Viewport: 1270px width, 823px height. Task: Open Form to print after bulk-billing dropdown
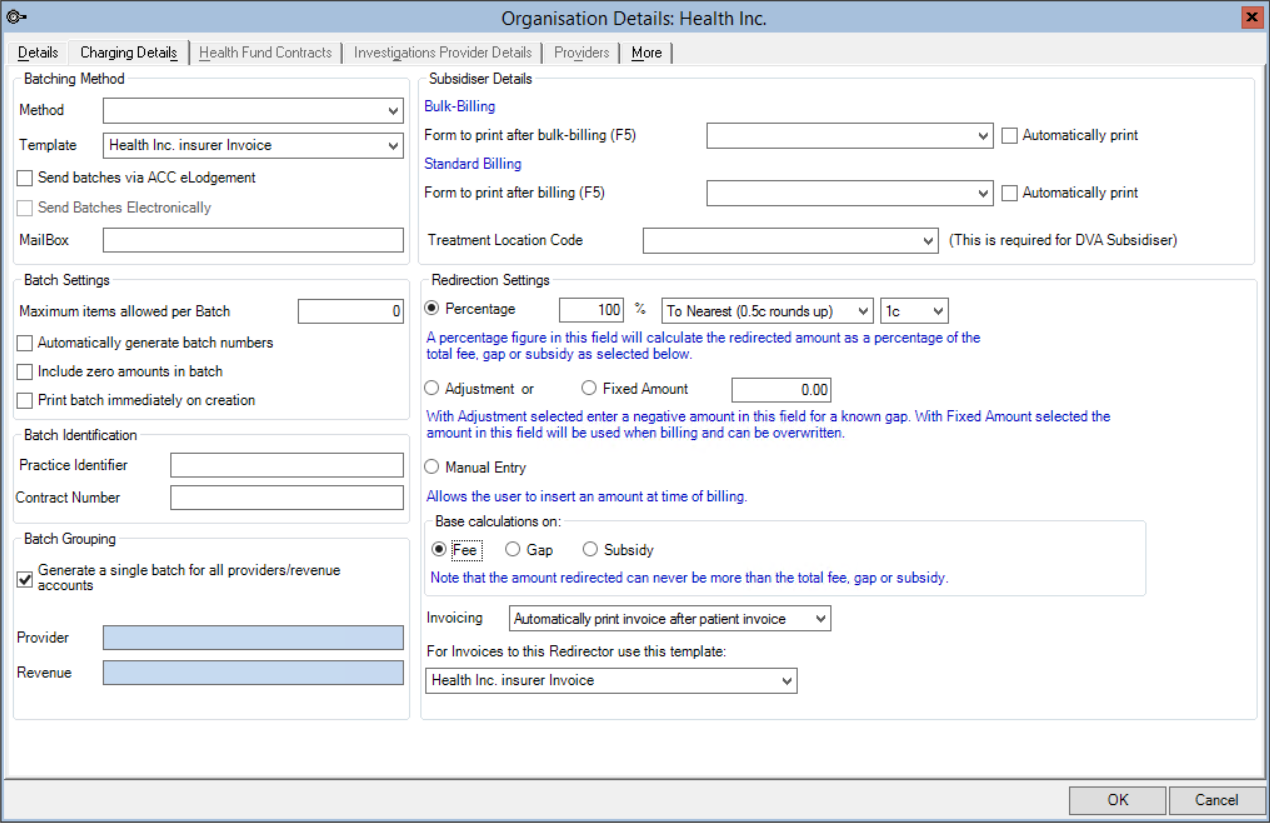pyautogui.click(x=850, y=135)
